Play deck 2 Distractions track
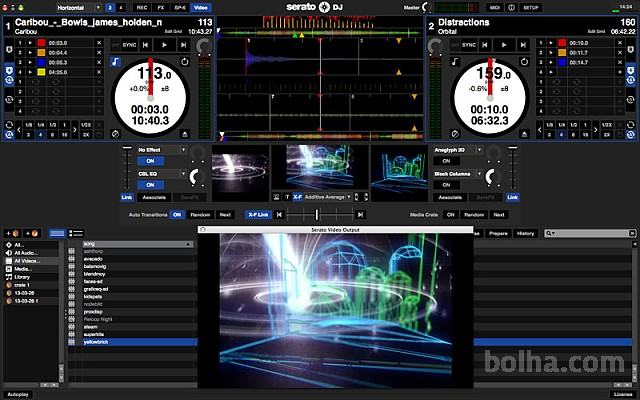The image size is (640, 400). (x=504, y=45)
